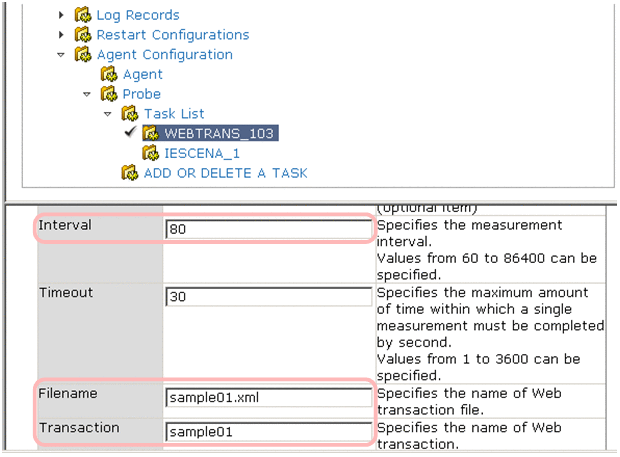Expand the Restart Configurations node
Image resolution: width=620 pixels, height=457 pixels.
62,35
